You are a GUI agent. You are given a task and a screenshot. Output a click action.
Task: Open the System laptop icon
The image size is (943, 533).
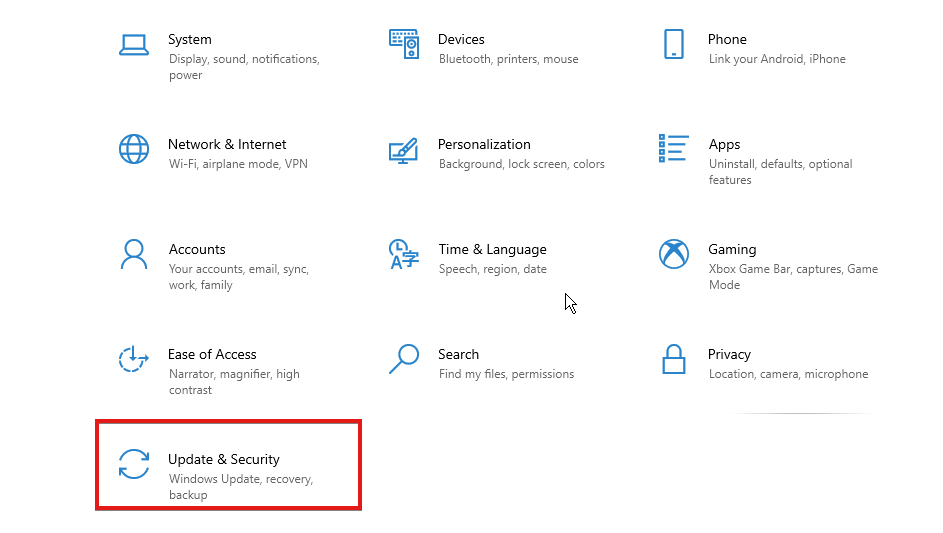coord(134,45)
